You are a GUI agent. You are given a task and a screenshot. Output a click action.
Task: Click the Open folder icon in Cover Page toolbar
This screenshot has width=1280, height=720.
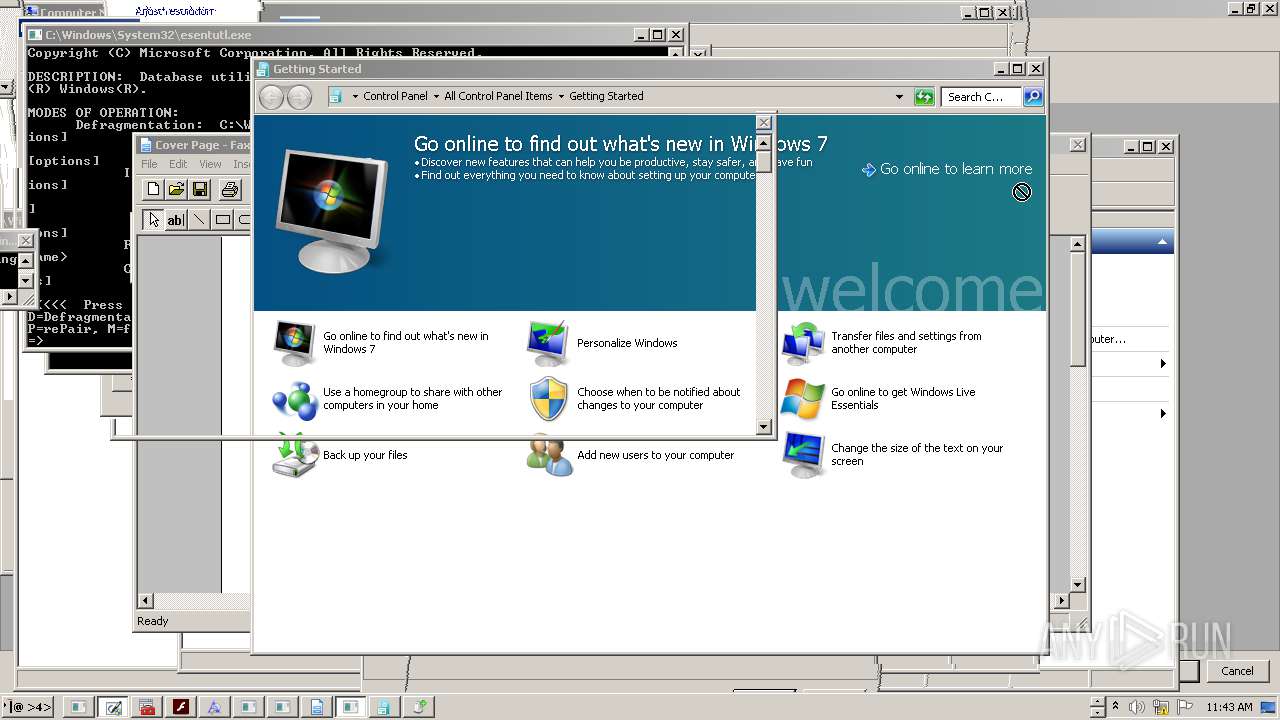click(176, 189)
